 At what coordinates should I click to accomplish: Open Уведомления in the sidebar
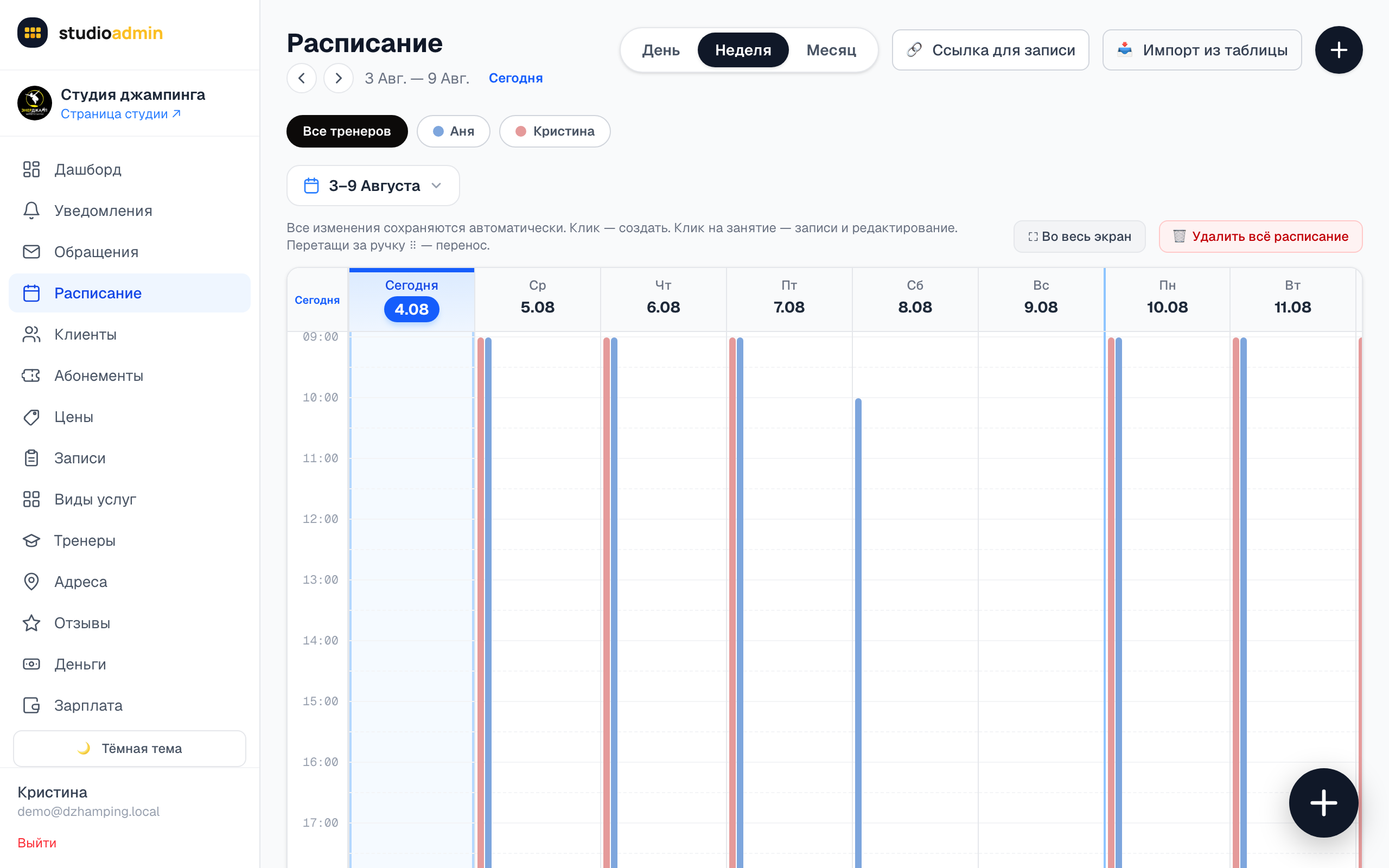click(x=130, y=210)
